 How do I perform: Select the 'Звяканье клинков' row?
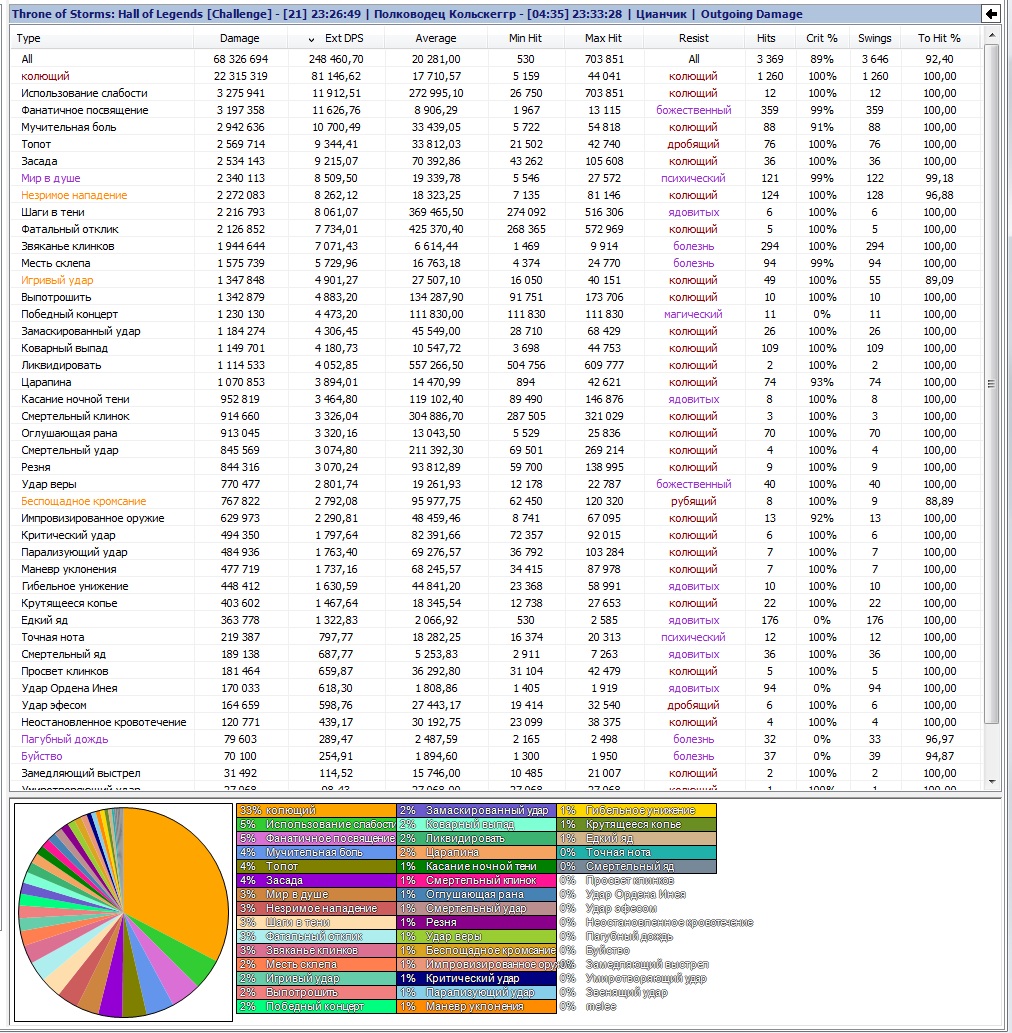click(497, 246)
